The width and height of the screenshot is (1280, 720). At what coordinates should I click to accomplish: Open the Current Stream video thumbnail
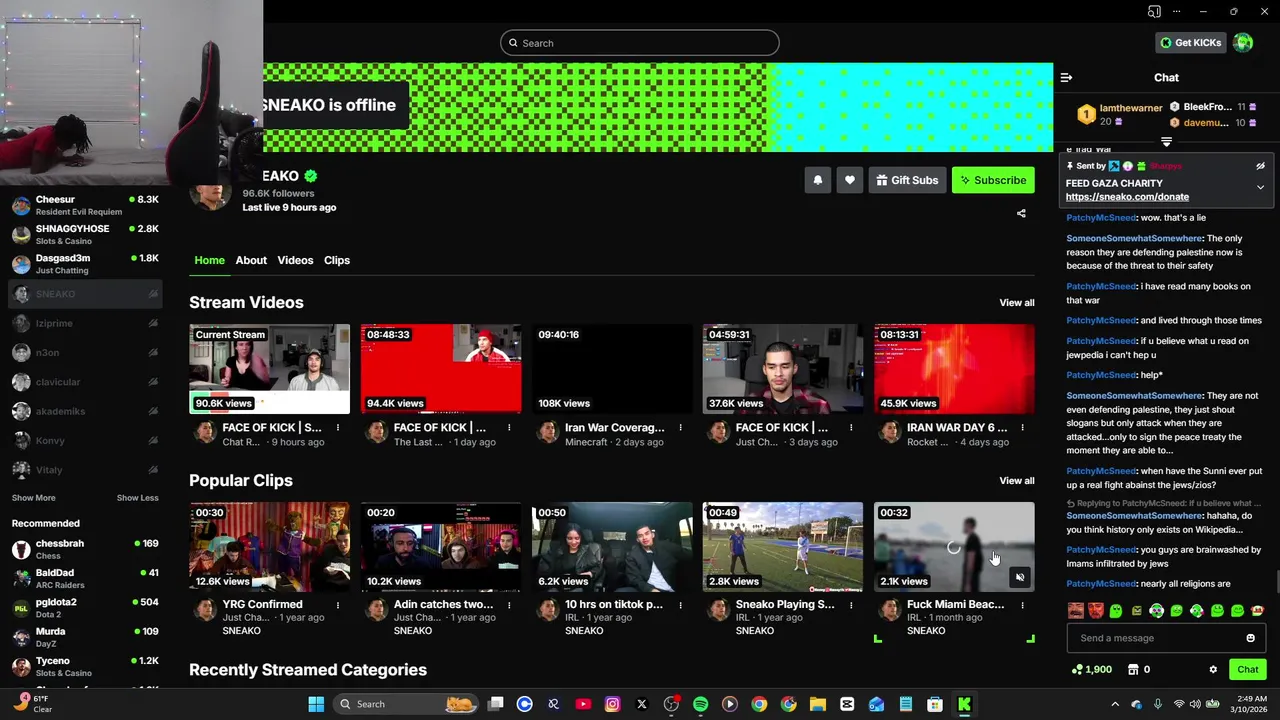[x=270, y=369]
